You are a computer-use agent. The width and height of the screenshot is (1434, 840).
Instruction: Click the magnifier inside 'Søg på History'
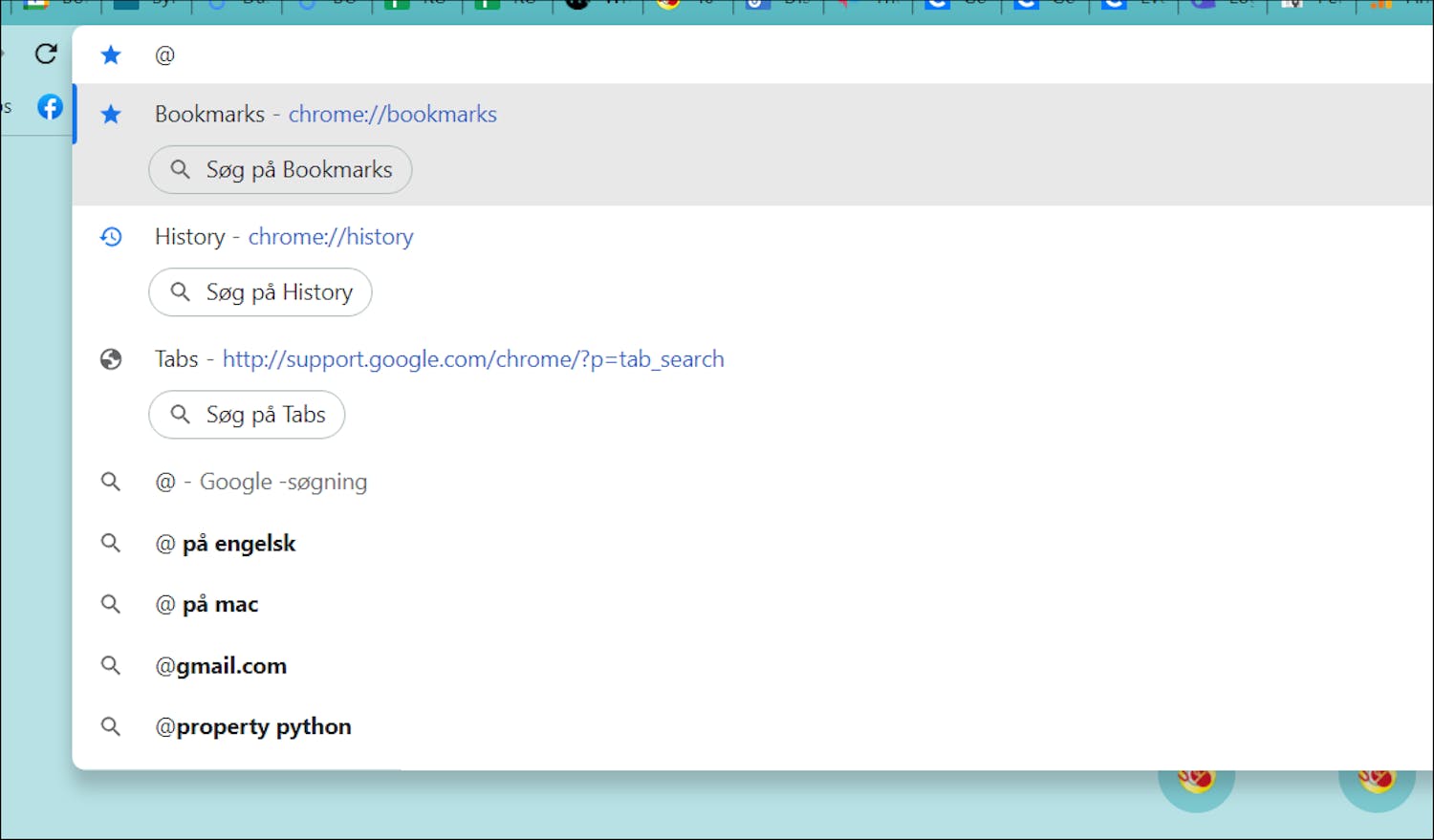click(x=181, y=292)
